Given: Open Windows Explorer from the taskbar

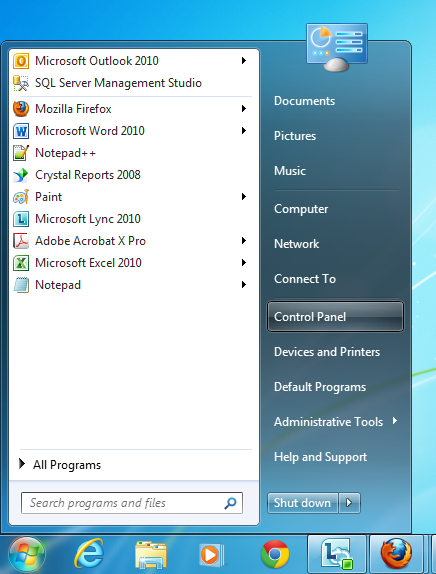Looking at the screenshot, I should [x=151, y=555].
